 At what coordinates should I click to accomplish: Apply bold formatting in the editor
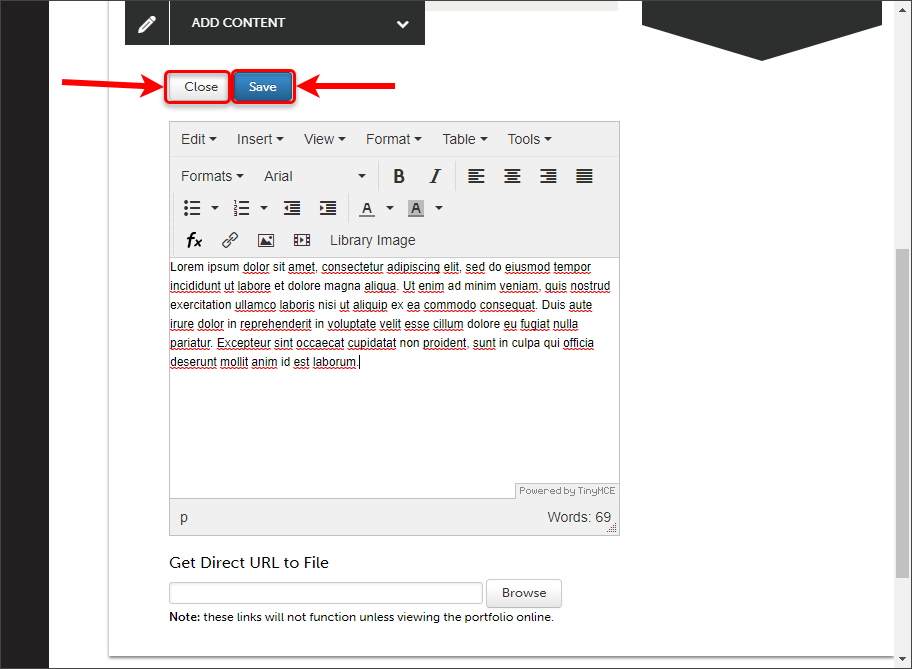[399, 176]
